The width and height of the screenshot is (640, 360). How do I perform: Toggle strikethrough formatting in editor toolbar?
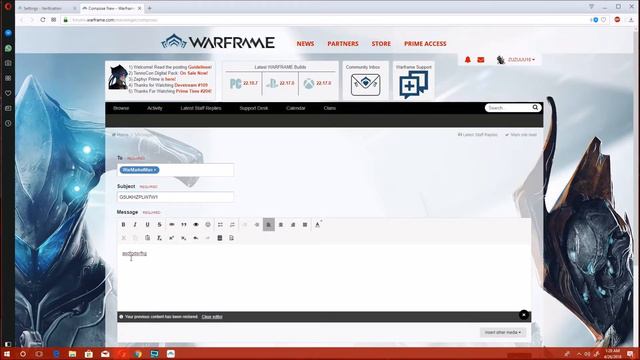pyautogui.click(x=160, y=224)
